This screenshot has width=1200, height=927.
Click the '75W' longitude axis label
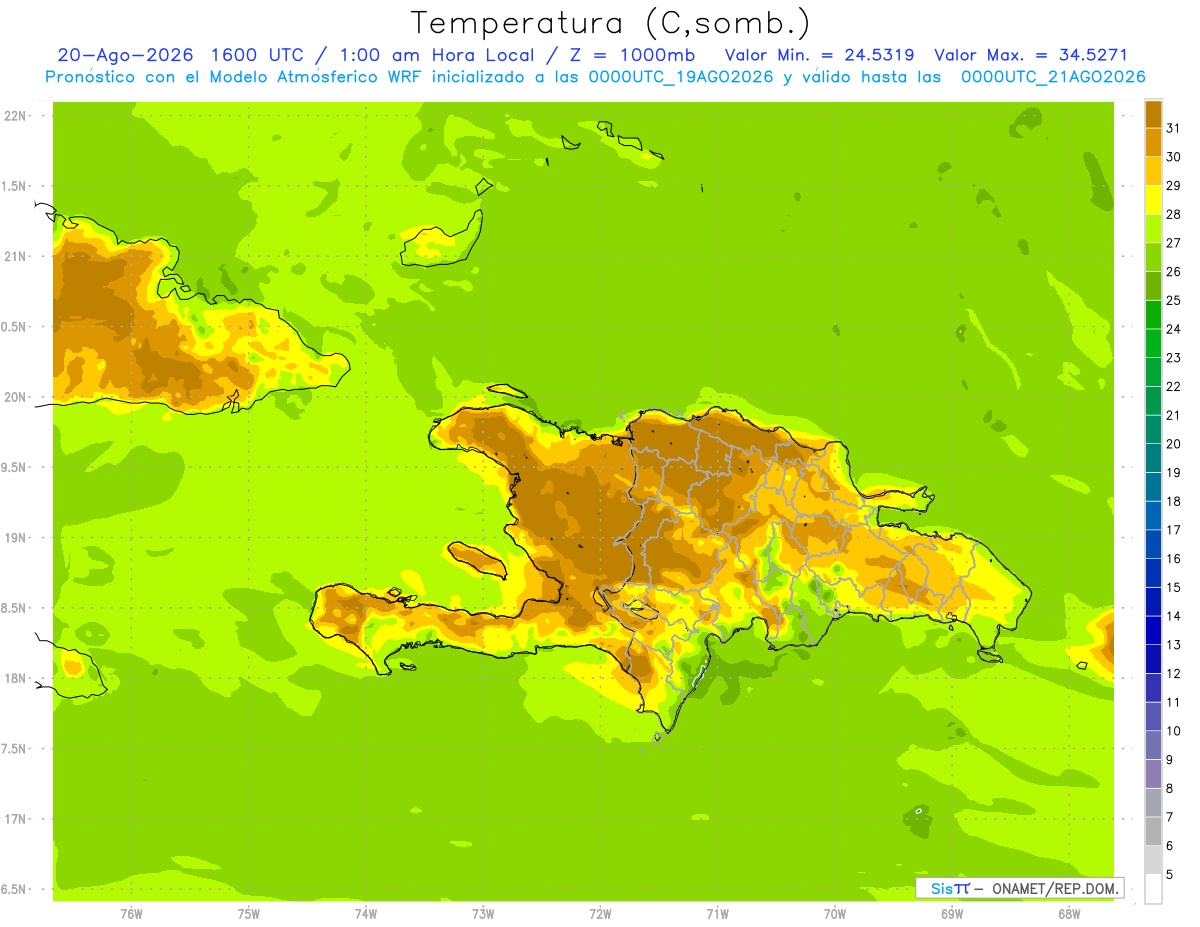249,914
